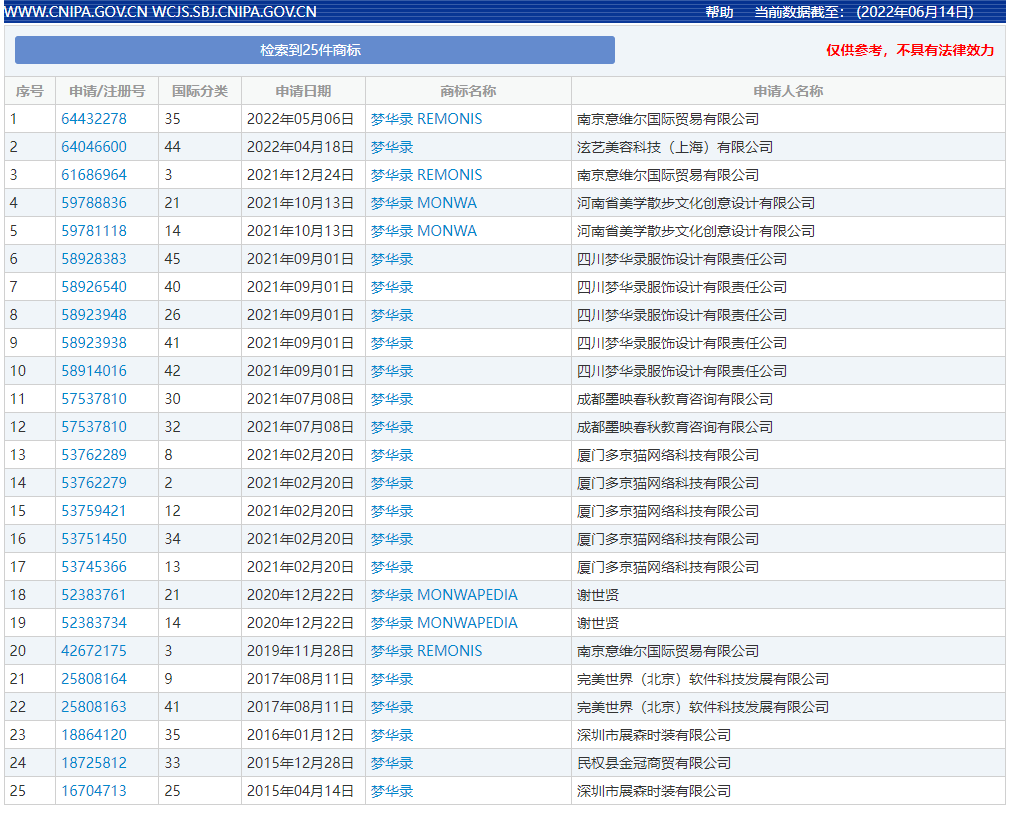Viewport: 1012px width, 817px height.
Task: Select the 仅供参考，不具有法律效力 notice
Action: pyautogui.click(x=910, y=50)
